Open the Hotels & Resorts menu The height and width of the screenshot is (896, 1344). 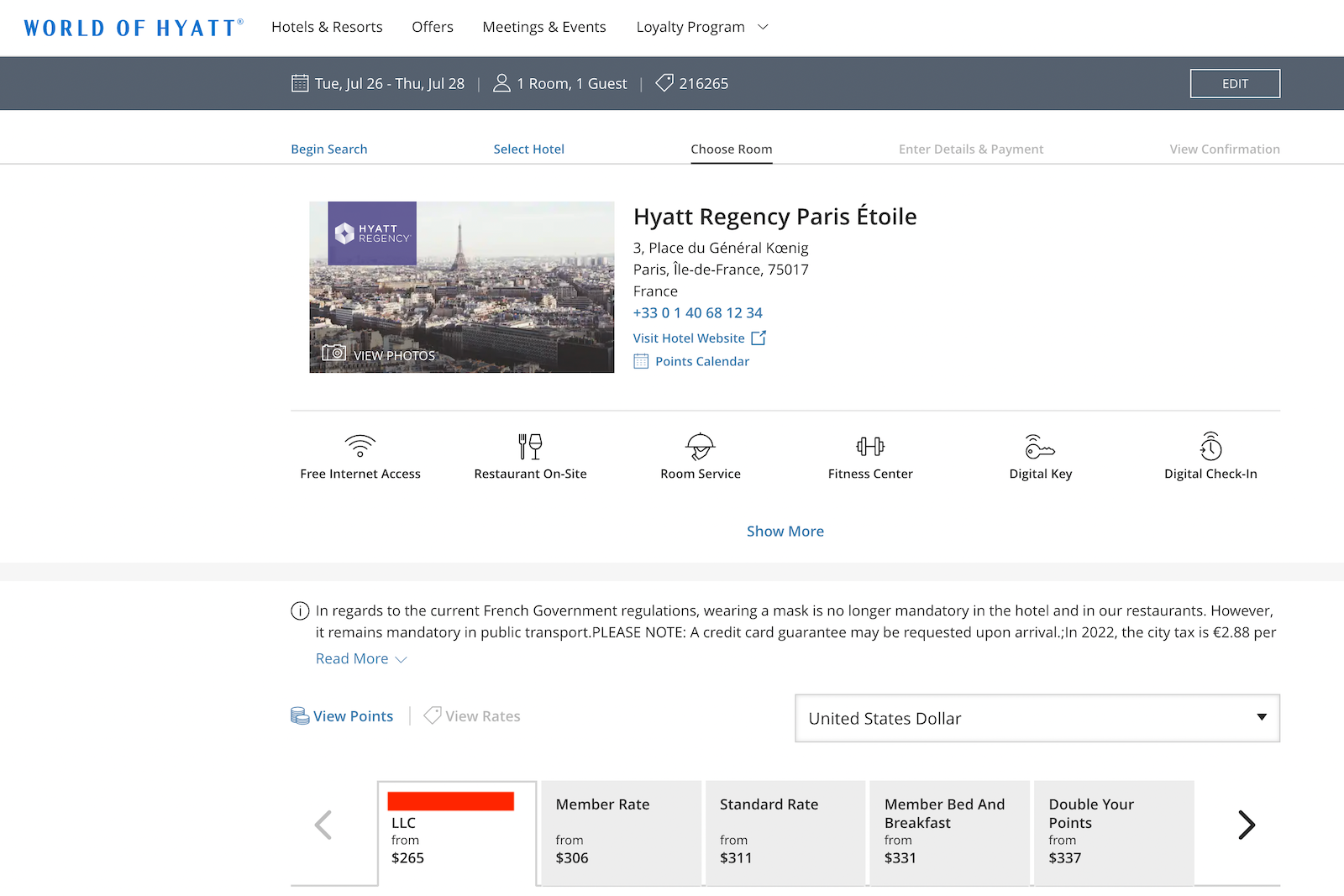(327, 26)
